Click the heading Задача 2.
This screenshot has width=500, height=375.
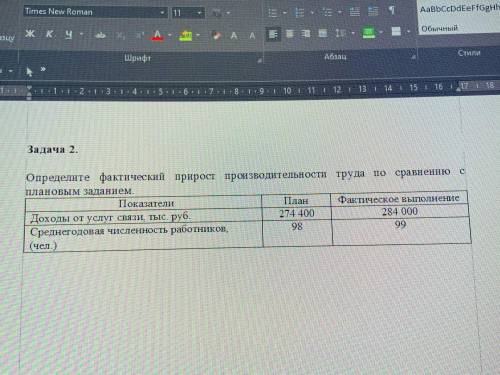[53, 149]
